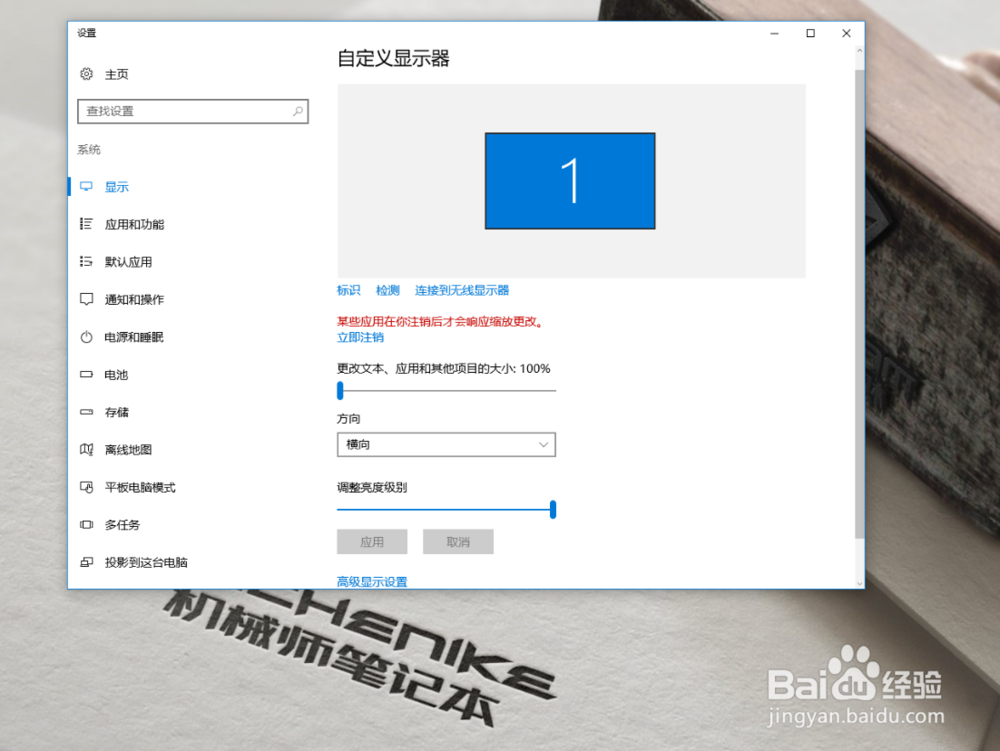The width and height of the screenshot is (1000, 751).
Task: Minimize the 设置 window
Action: [774, 33]
